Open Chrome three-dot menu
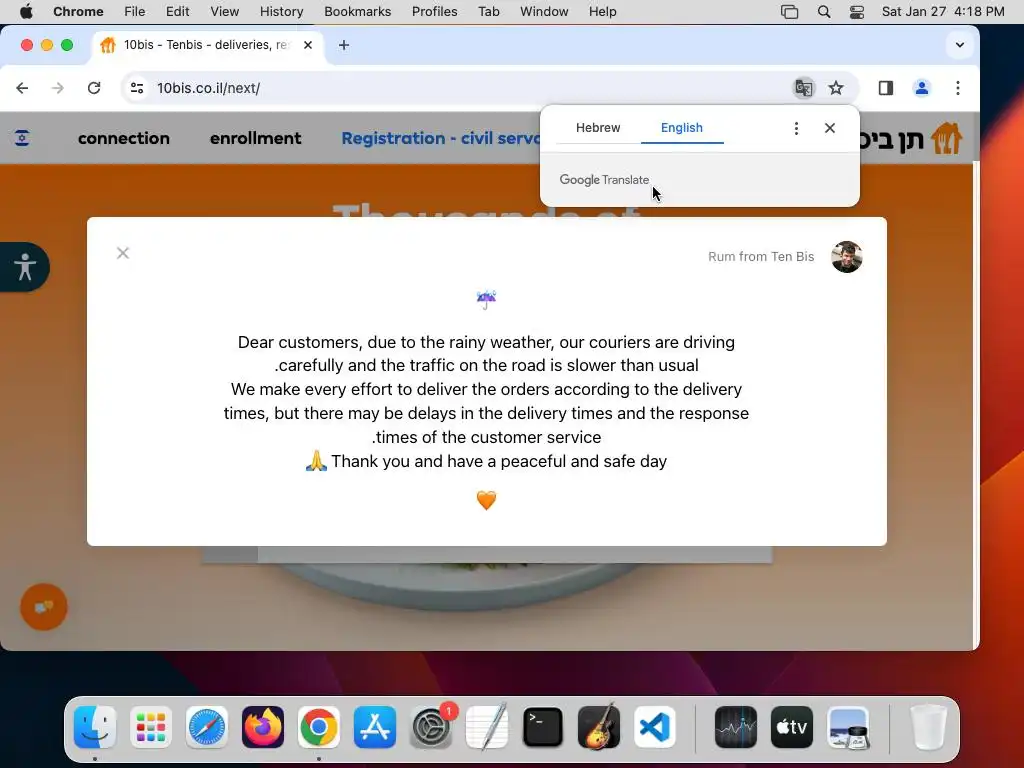Viewport: 1024px width, 768px height. [x=957, y=88]
